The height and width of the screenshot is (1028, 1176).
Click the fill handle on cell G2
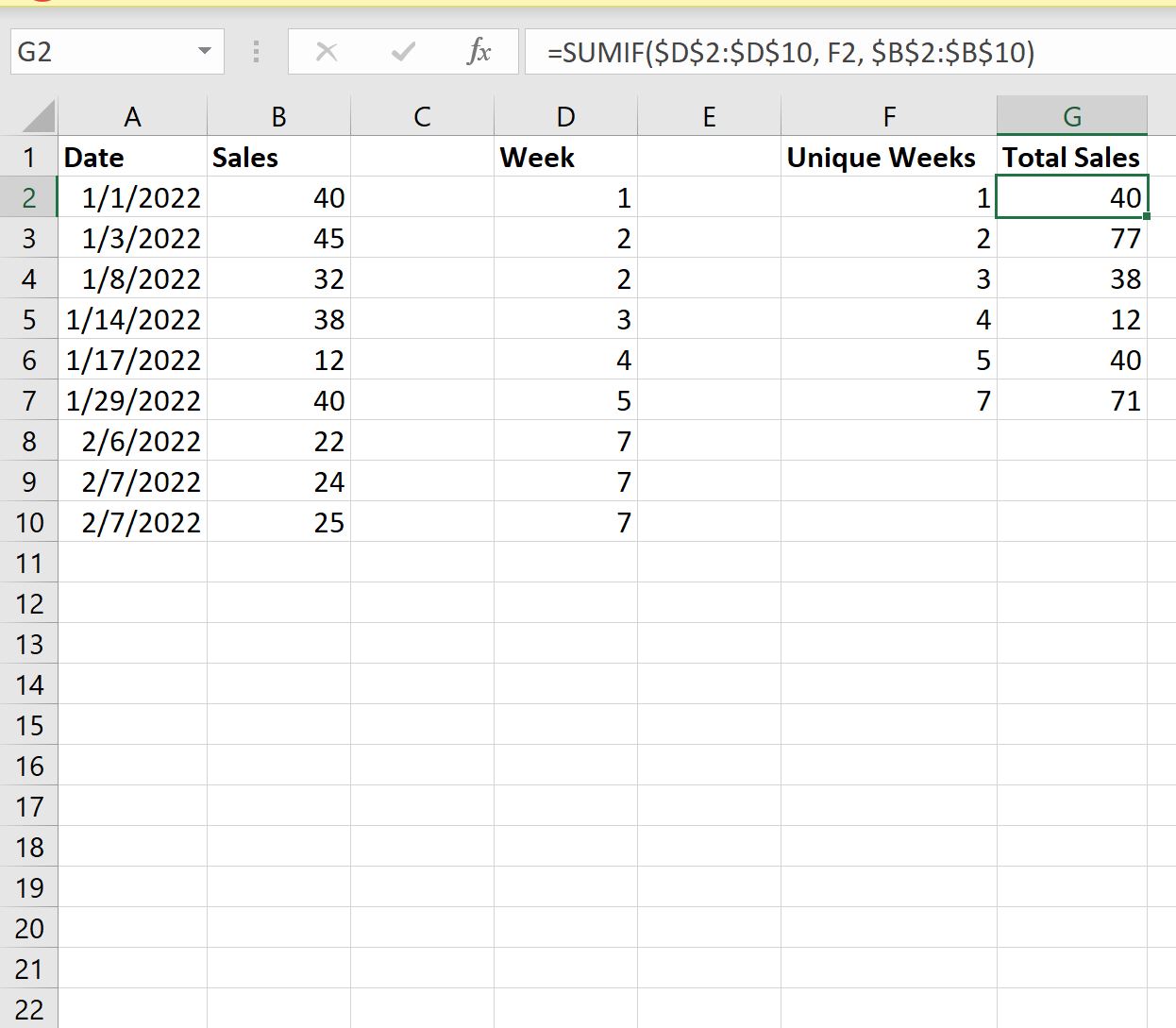(1146, 216)
